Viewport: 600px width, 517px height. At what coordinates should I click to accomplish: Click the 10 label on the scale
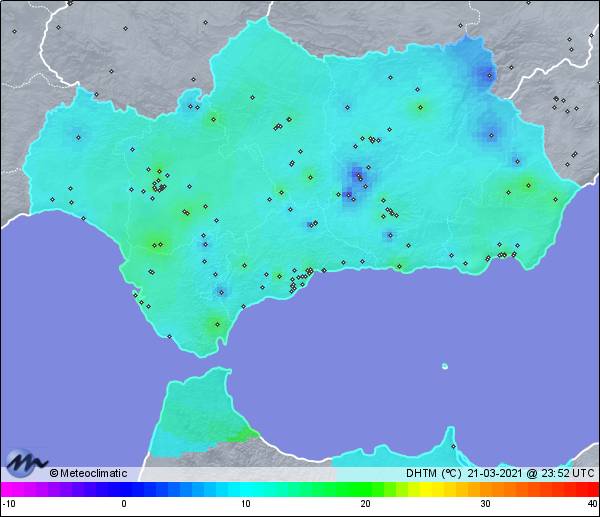point(246,504)
